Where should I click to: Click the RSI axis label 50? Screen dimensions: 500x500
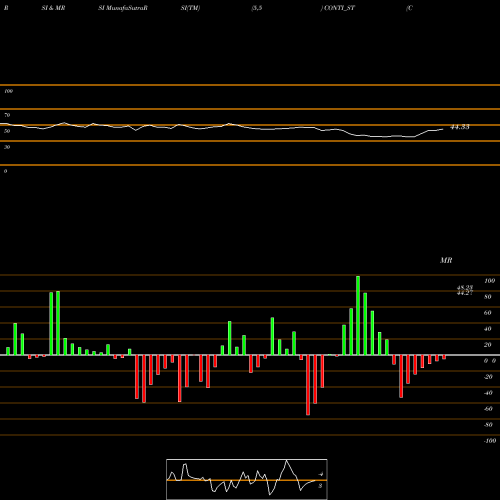pos(7,131)
